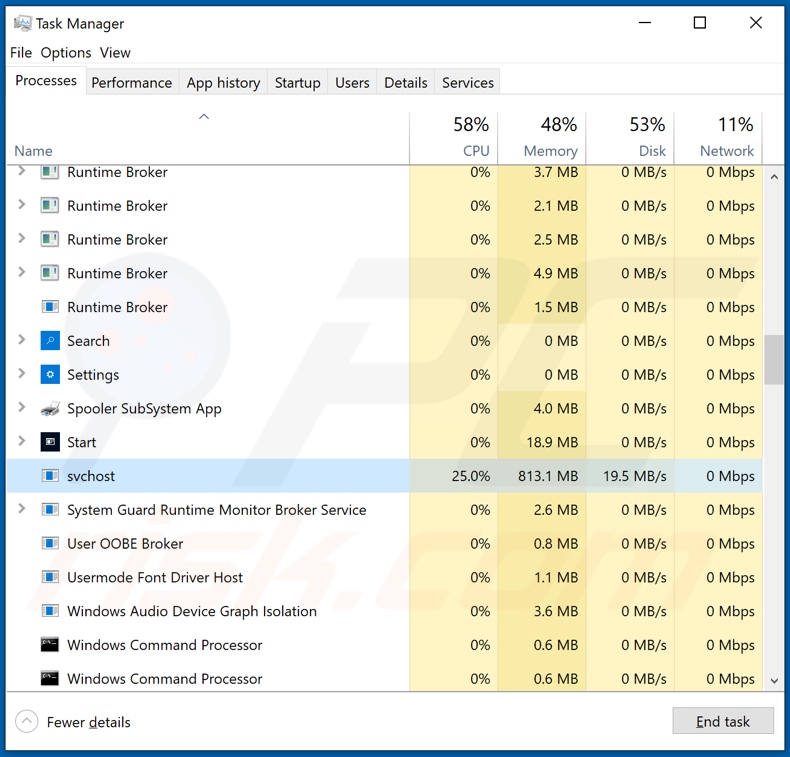The height and width of the screenshot is (757, 790).
Task: Click the Spooler SubSystem App printer icon
Action: [50, 409]
